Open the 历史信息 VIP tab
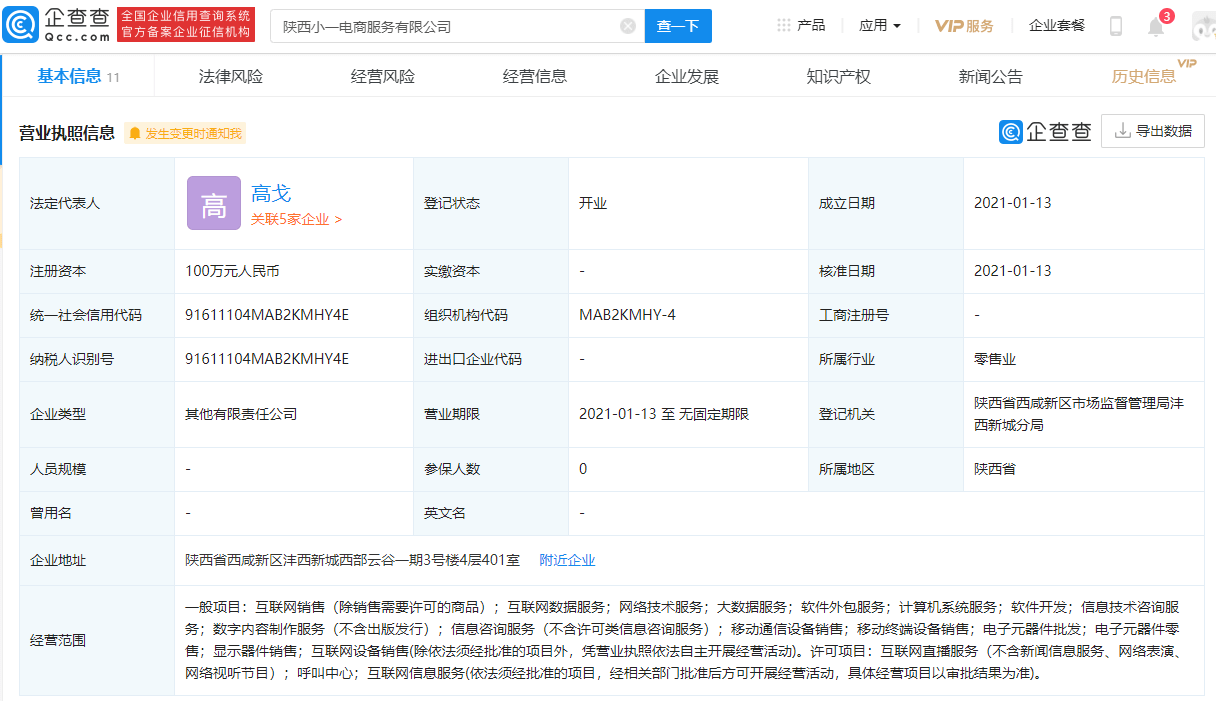Viewport: 1216px width, 701px height. coord(1144,77)
